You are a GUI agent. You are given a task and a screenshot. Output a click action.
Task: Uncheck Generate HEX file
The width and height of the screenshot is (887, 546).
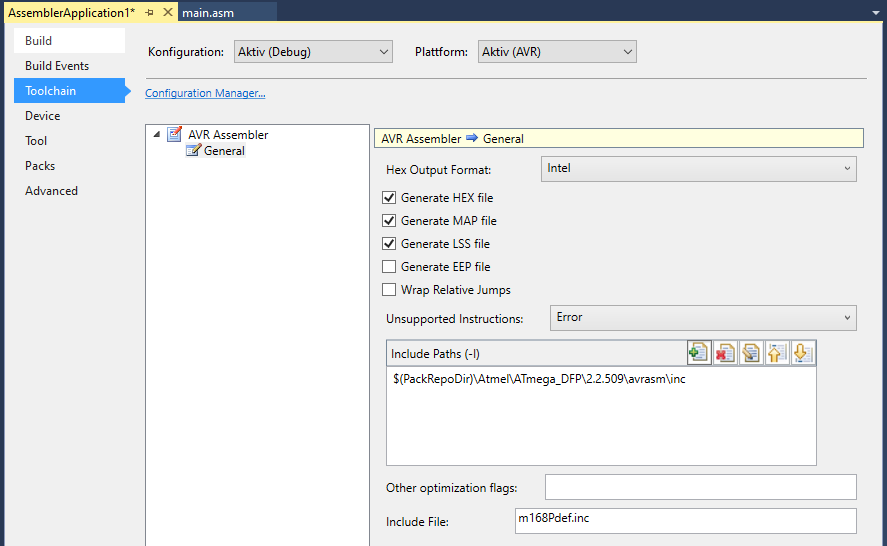pyautogui.click(x=390, y=198)
